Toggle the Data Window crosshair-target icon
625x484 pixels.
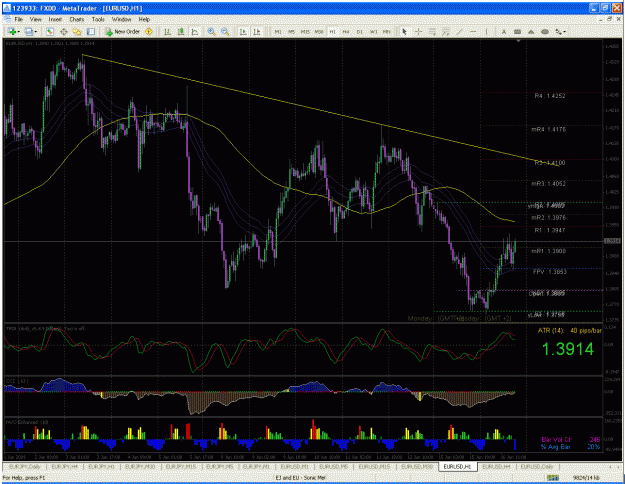click(63, 31)
